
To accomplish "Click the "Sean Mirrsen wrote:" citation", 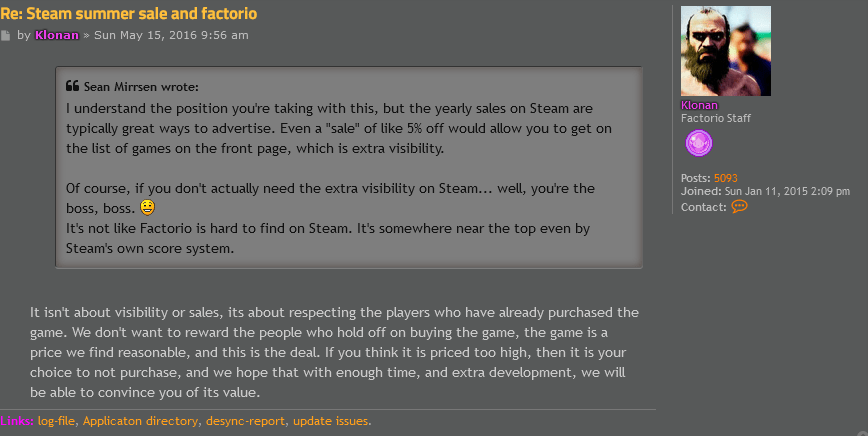I will tap(141, 86).
